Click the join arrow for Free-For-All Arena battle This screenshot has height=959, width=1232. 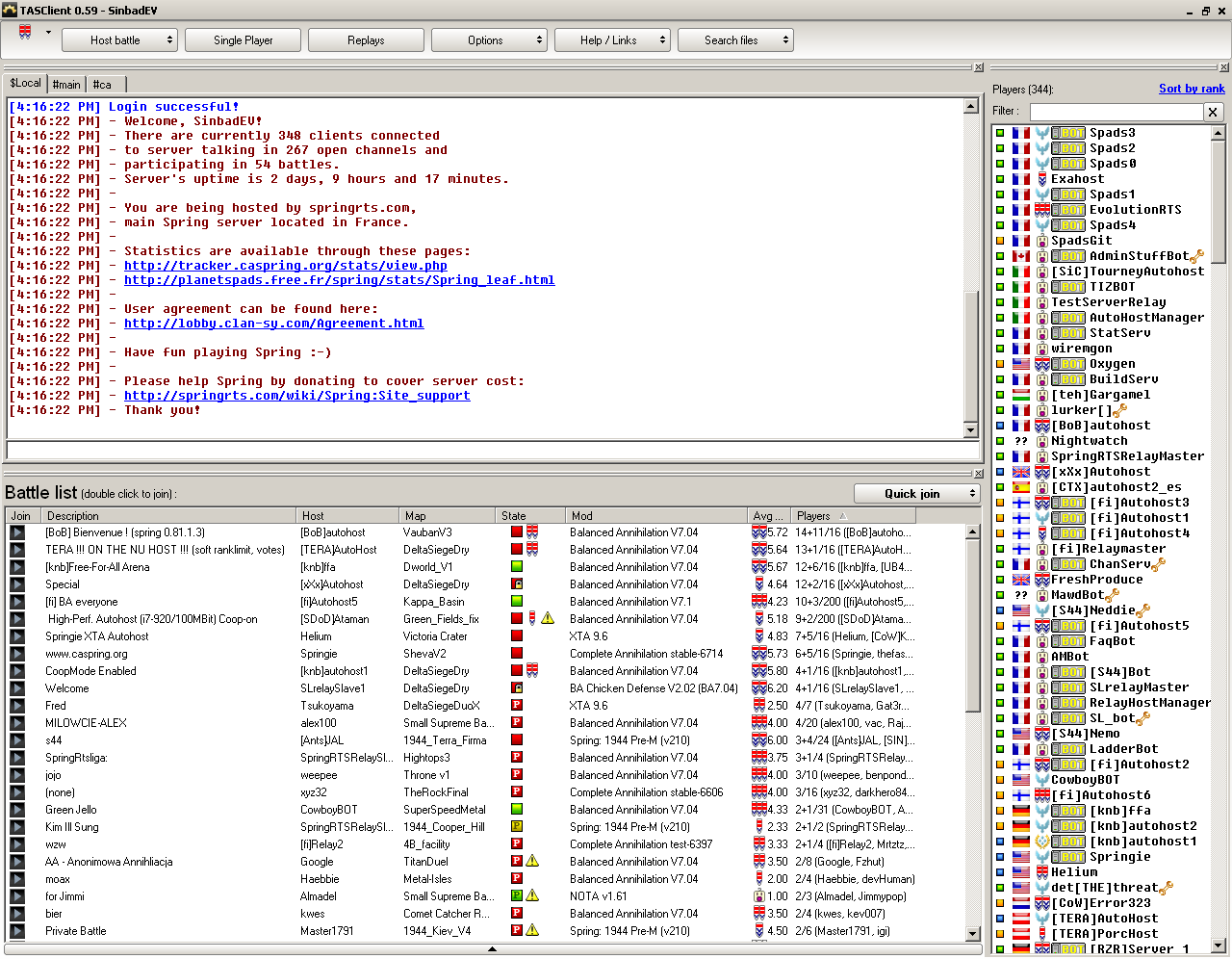click(x=17, y=567)
